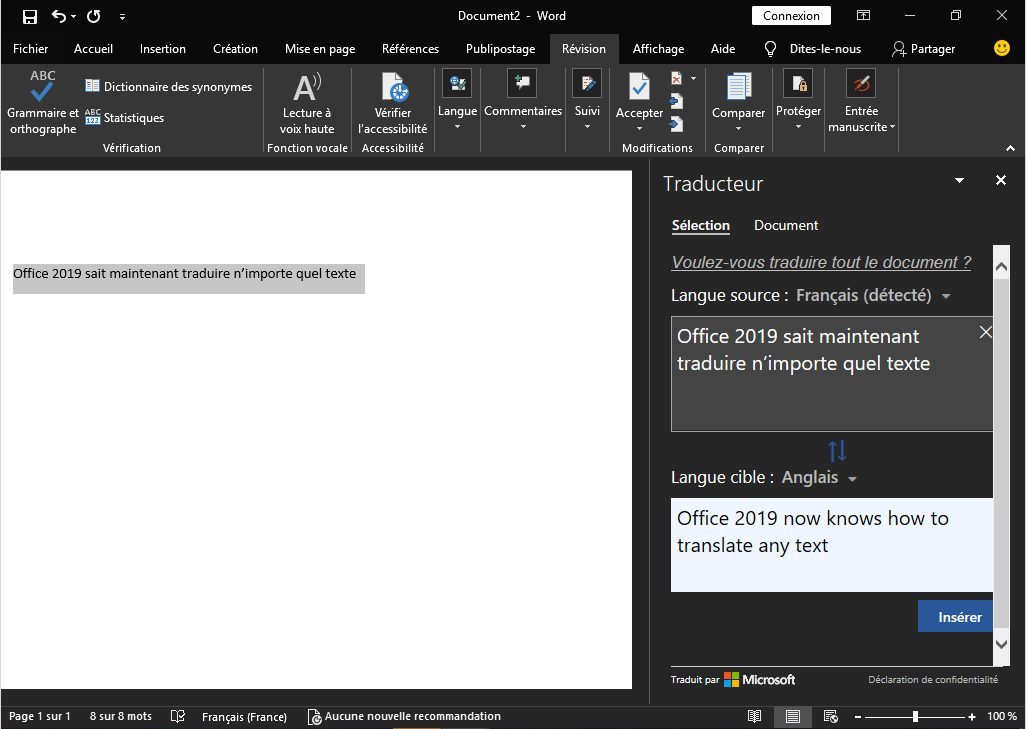Select web layout view in status bar

coord(829,717)
